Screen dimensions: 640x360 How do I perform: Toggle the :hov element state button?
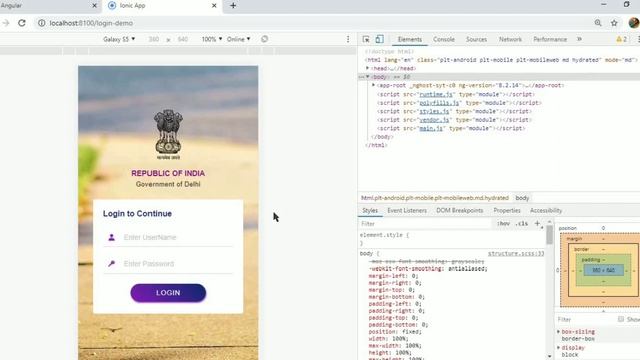[x=503, y=224]
